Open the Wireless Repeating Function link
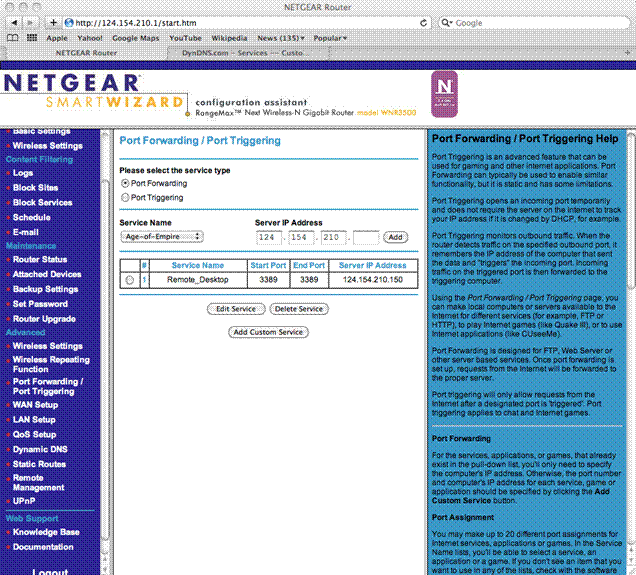 point(51,364)
